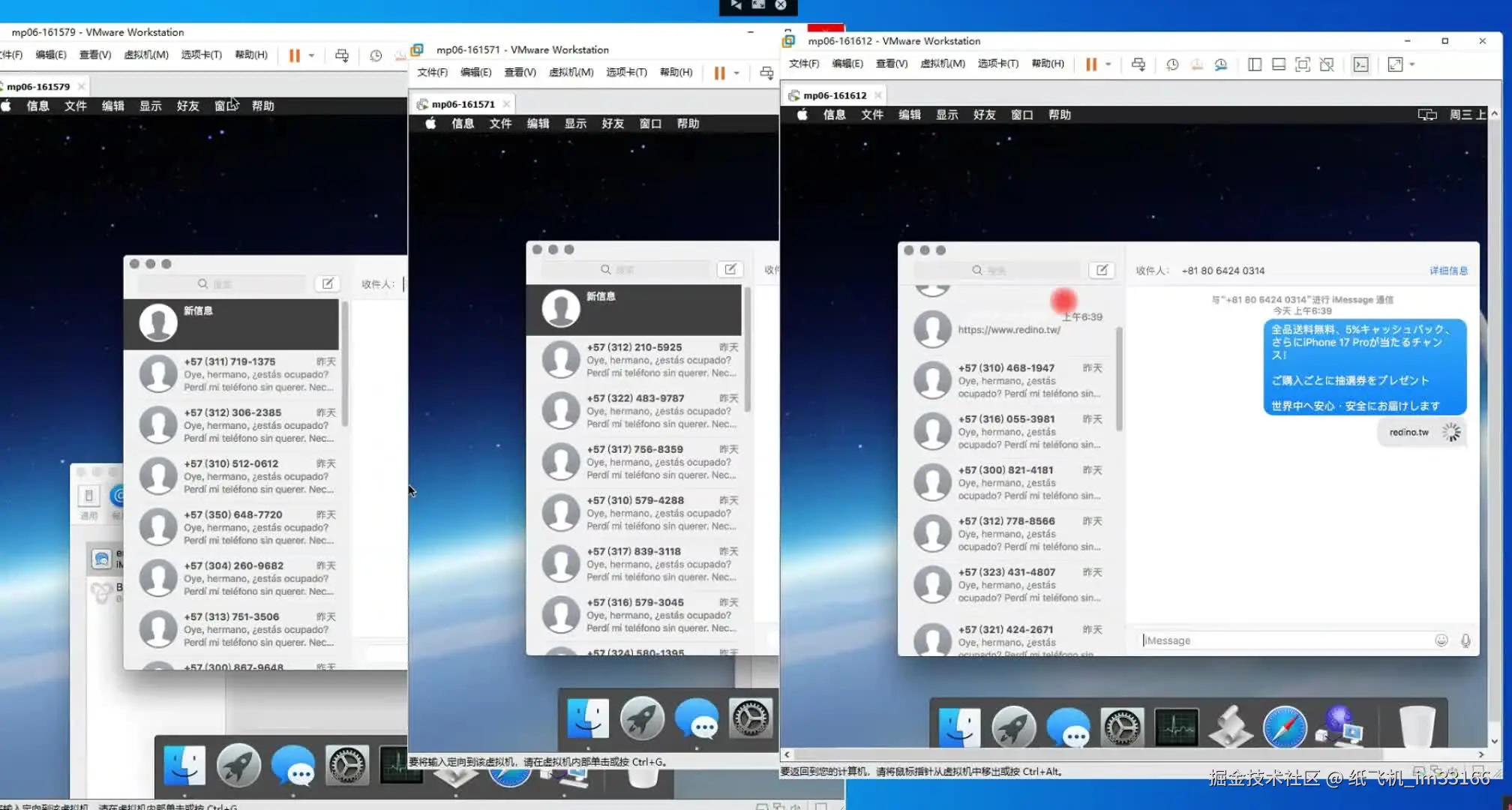
Task: Toggle Unity mode in the rightmost window
Action: pos(1327,64)
